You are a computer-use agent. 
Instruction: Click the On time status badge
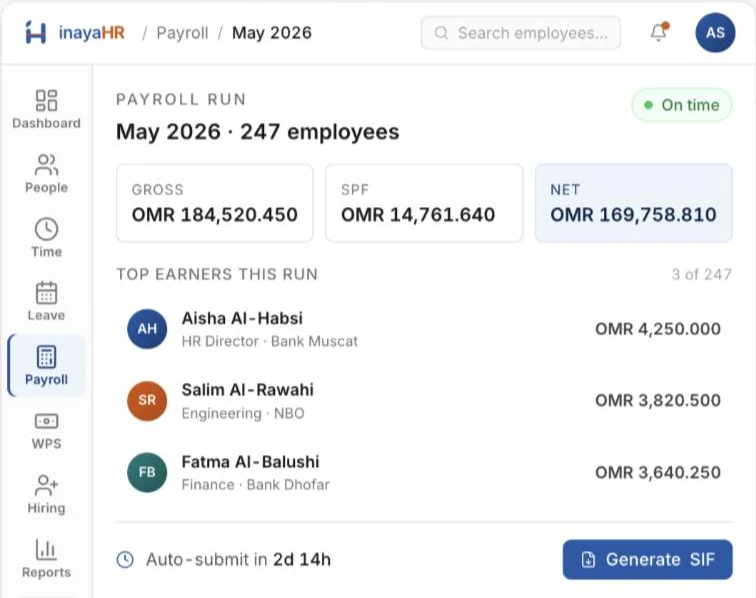[x=682, y=105]
